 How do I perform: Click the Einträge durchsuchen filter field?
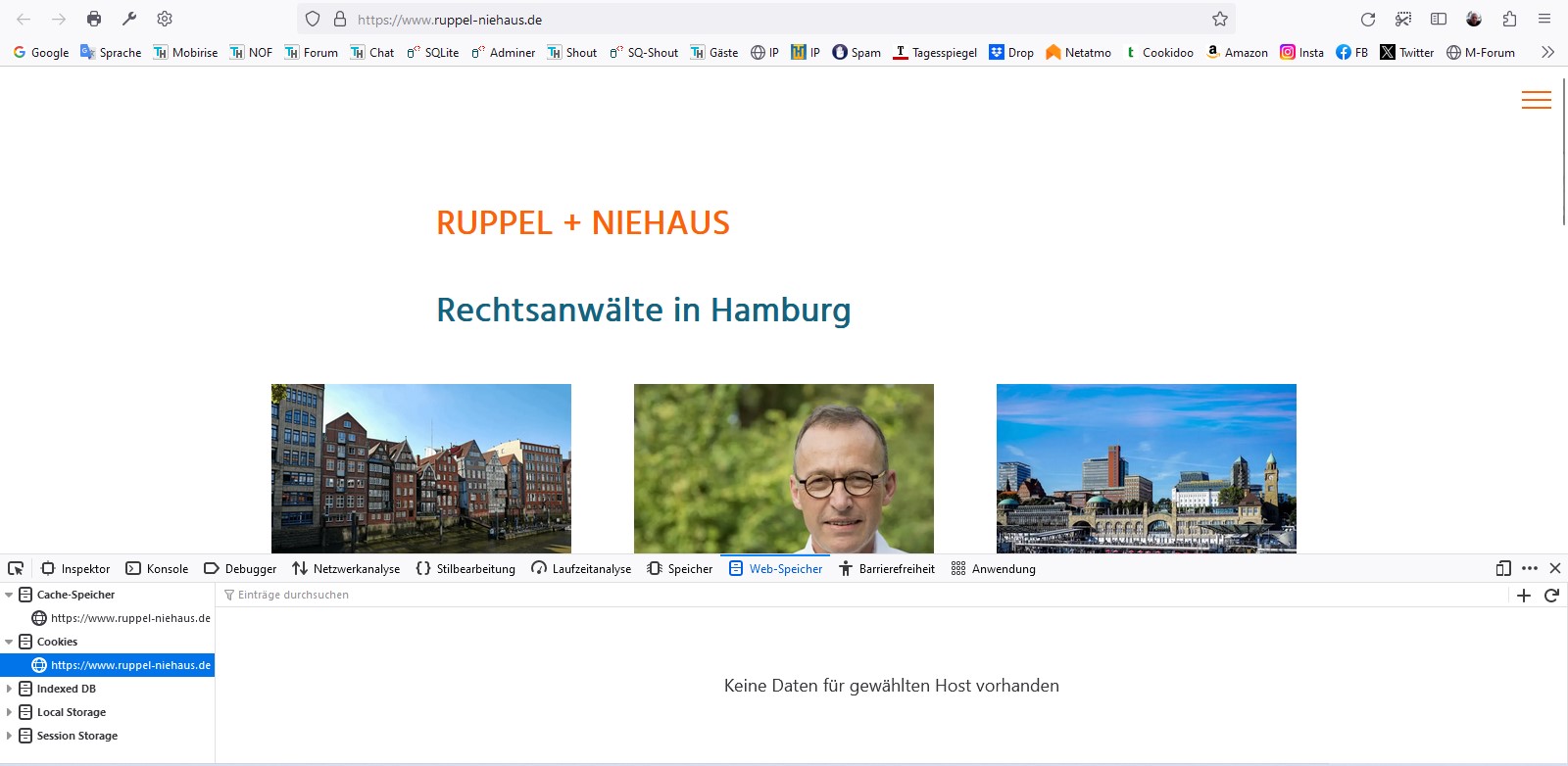point(862,595)
